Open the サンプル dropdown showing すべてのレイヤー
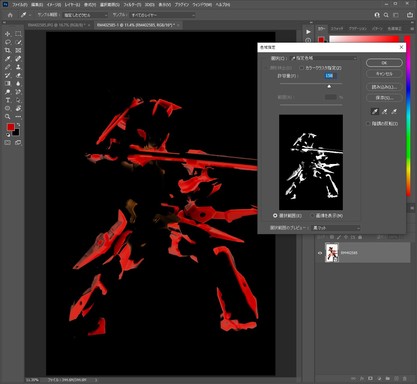The image size is (417, 384). tap(163, 15)
